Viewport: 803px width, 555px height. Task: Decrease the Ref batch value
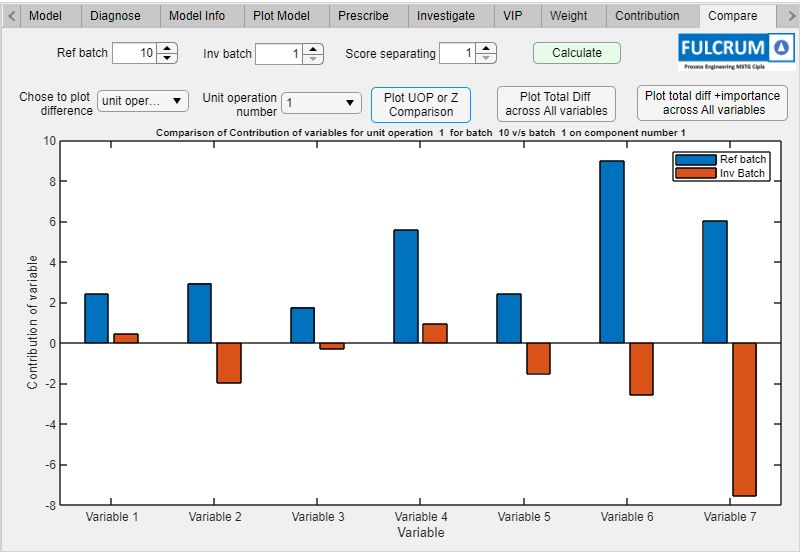click(167, 58)
